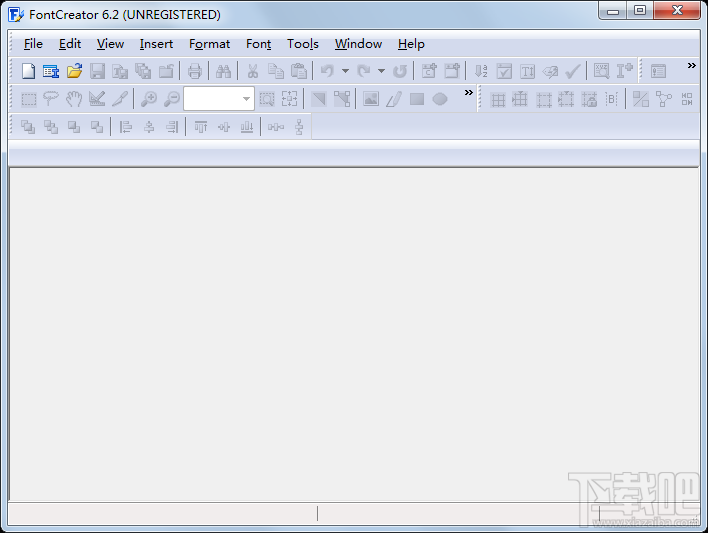Click the Undo arrow icon
The image size is (708, 533).
click(x=327, y=71)
